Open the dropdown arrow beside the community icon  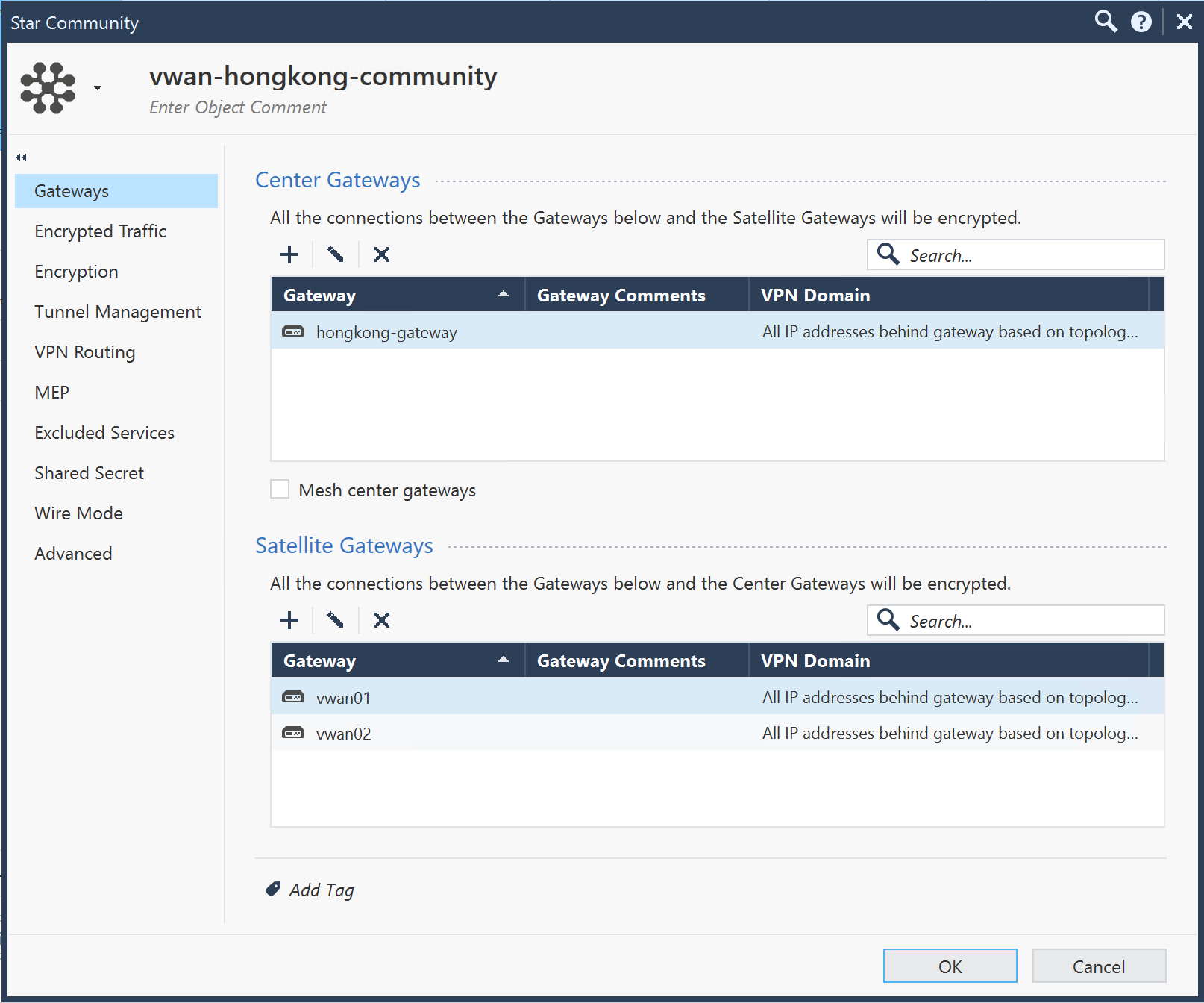point(98,88)
